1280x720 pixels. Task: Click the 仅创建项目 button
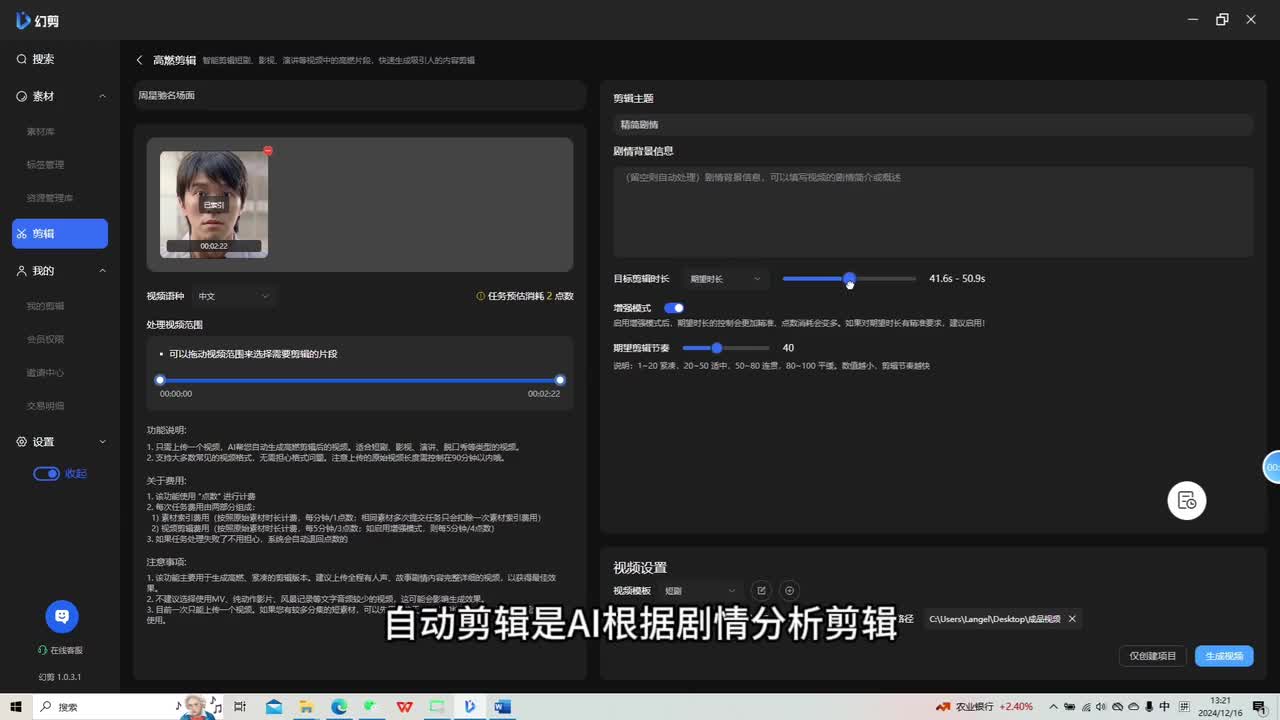(x=1153, y=656)
